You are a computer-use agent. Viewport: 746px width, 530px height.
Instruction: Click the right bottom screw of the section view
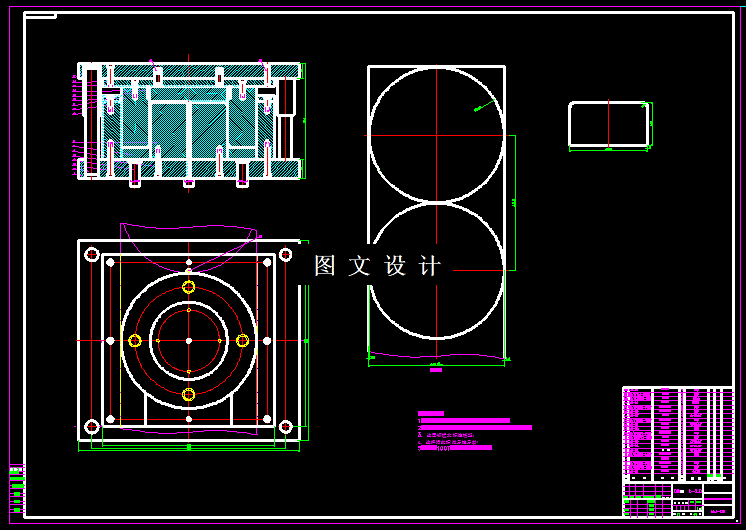[x=243, y=175]
